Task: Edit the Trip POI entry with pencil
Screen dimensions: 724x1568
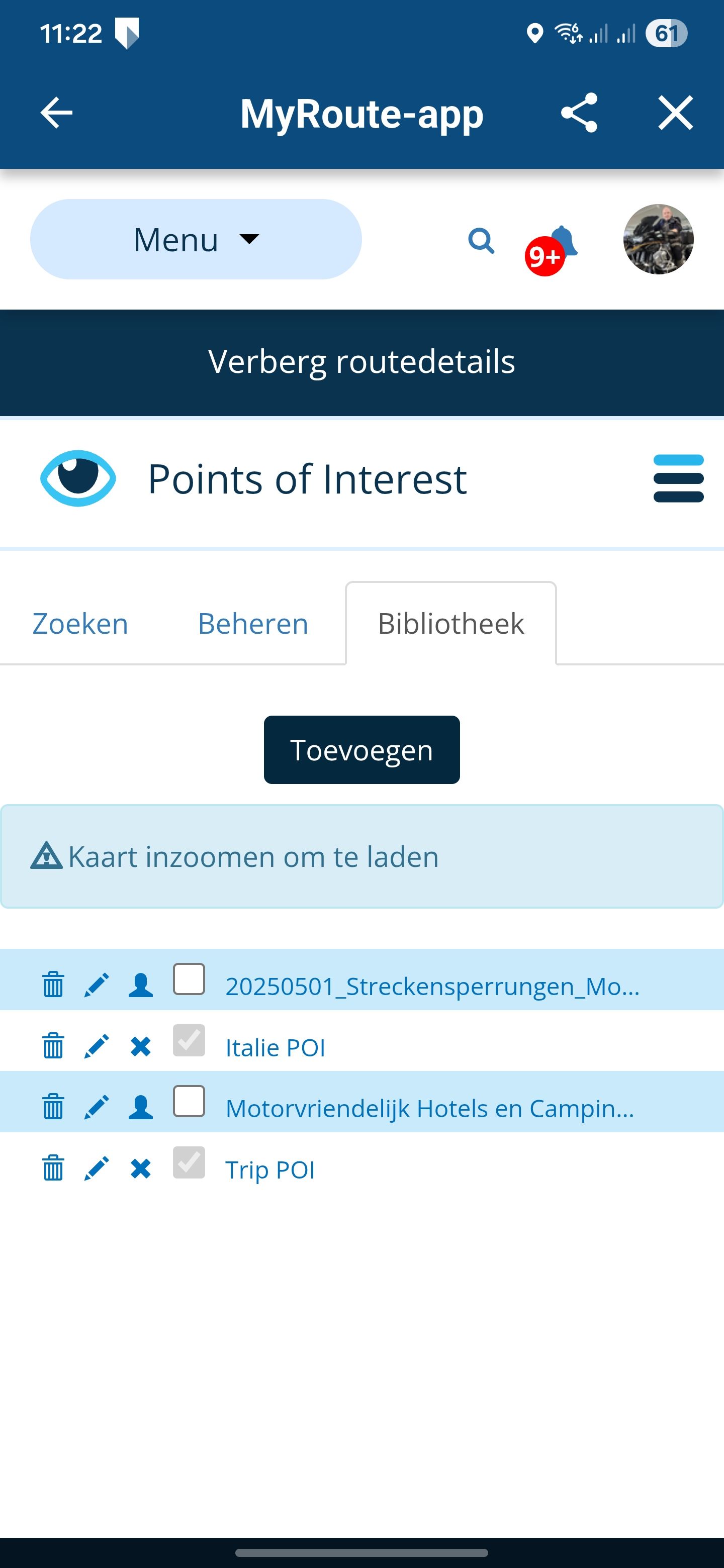Action: click(x=96, y=1168)
